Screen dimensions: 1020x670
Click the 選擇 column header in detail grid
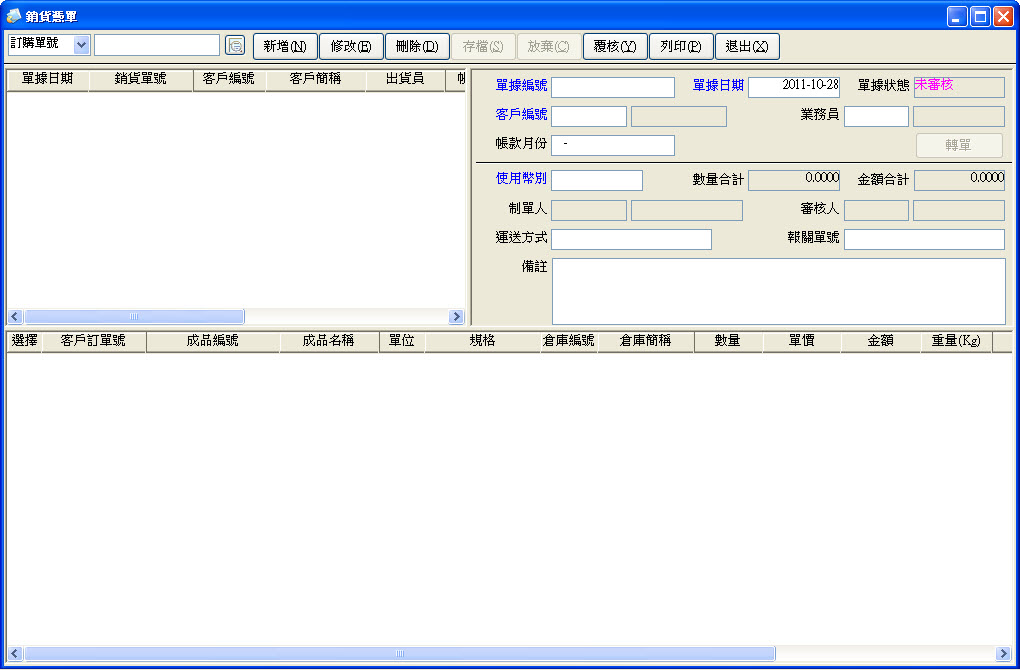pos(25,341)
